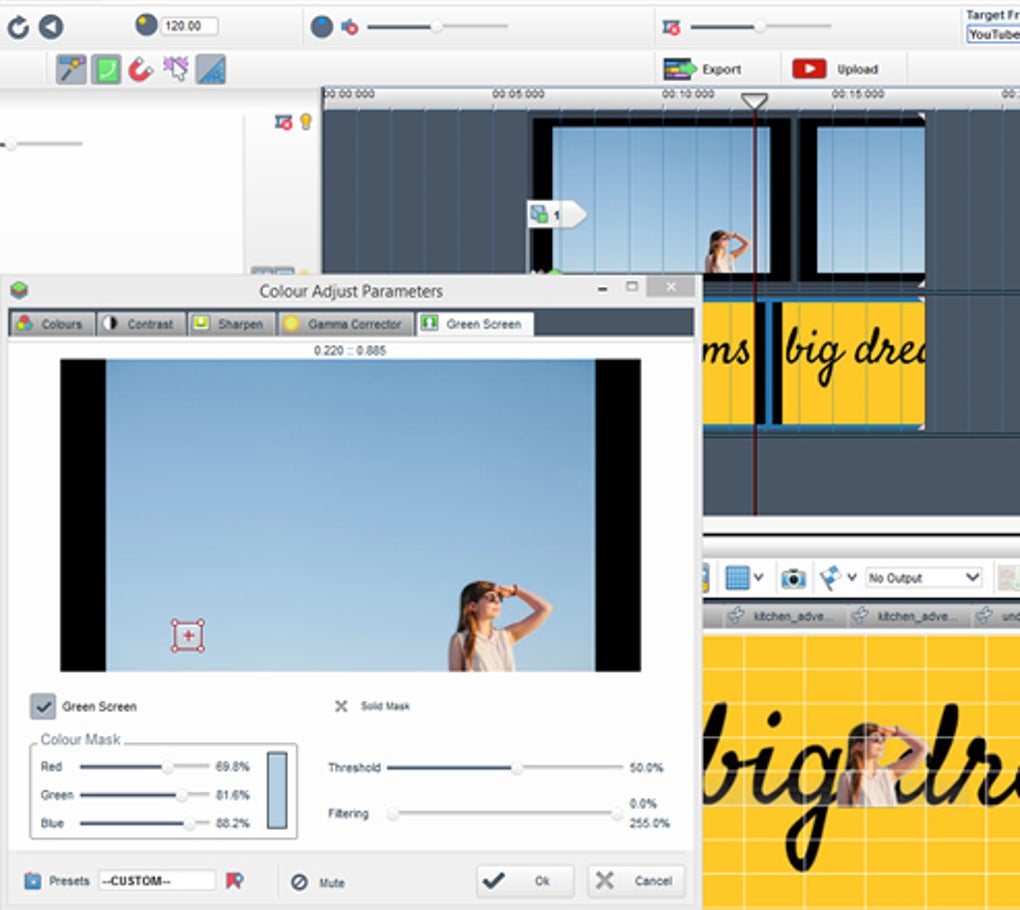Click the Presets save icon
Screen dimensions: 1020x910
pyautogui.click(x=33, y=881)
